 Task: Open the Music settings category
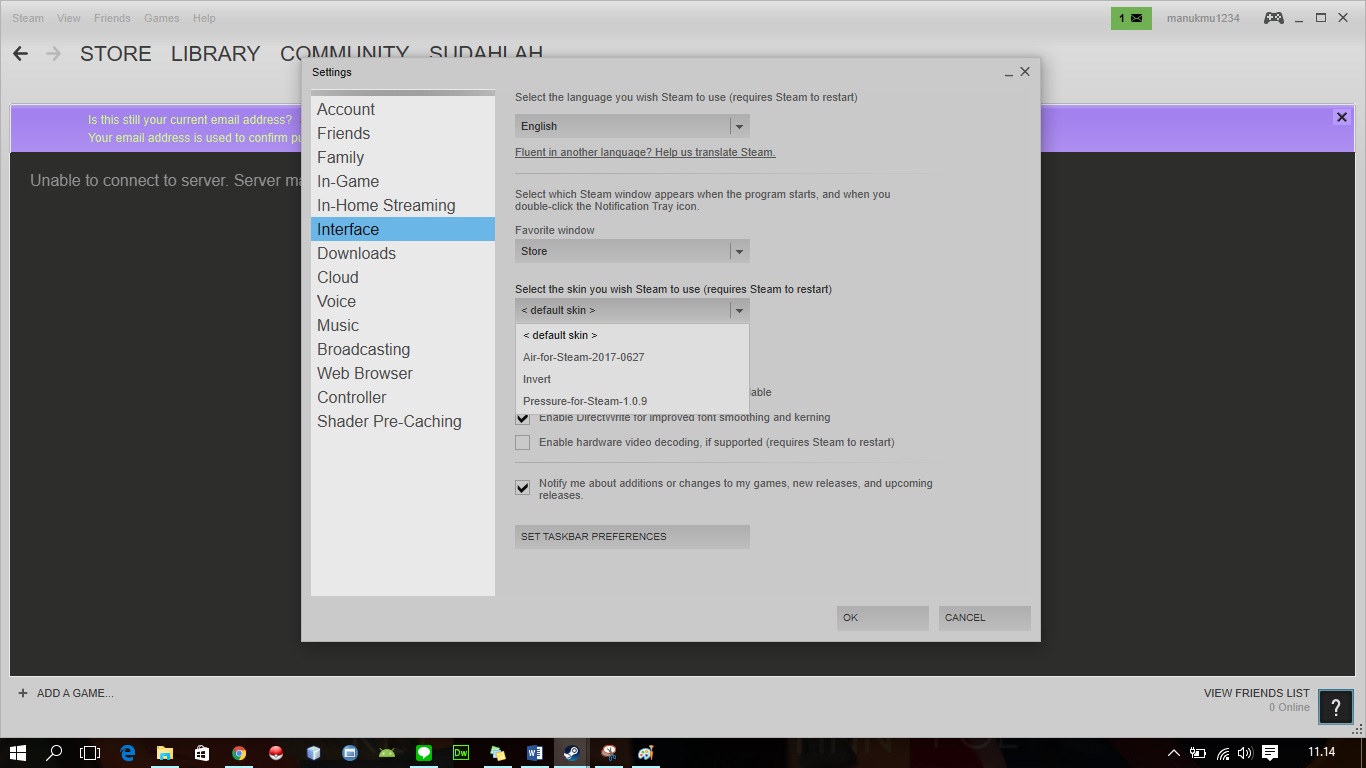click(403, 325)
